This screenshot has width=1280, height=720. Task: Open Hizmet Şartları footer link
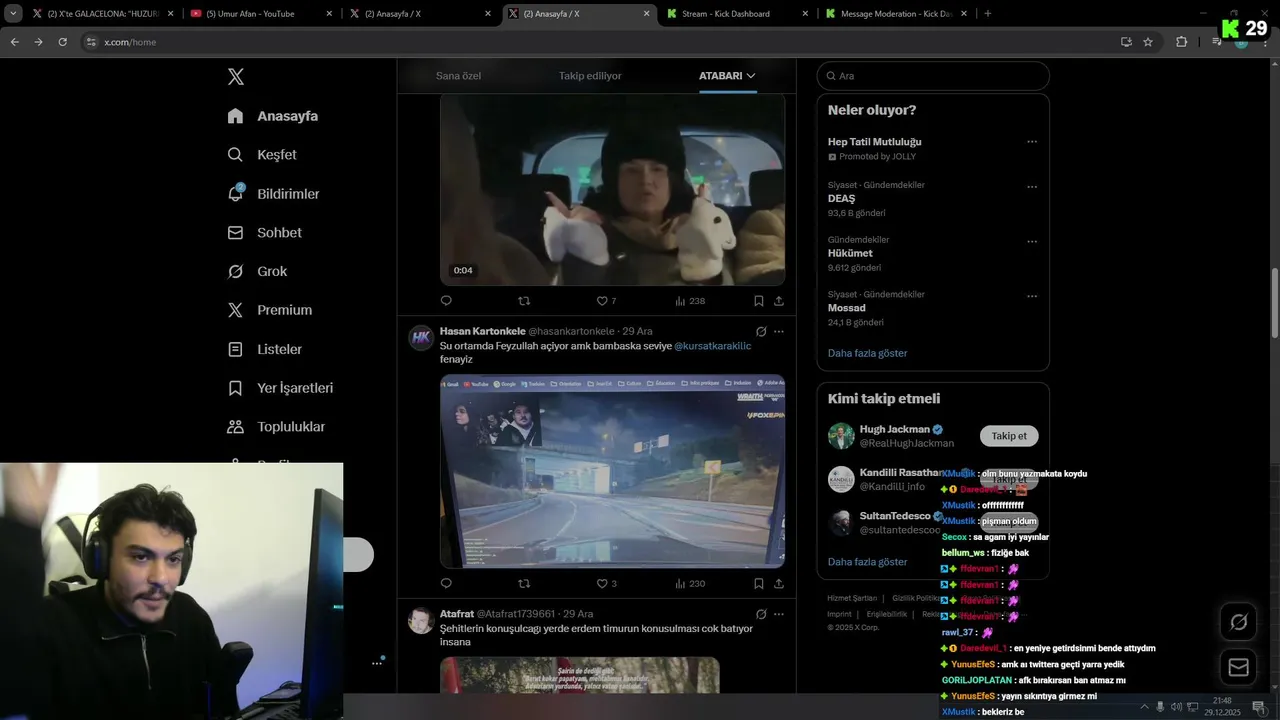point(852,598)
